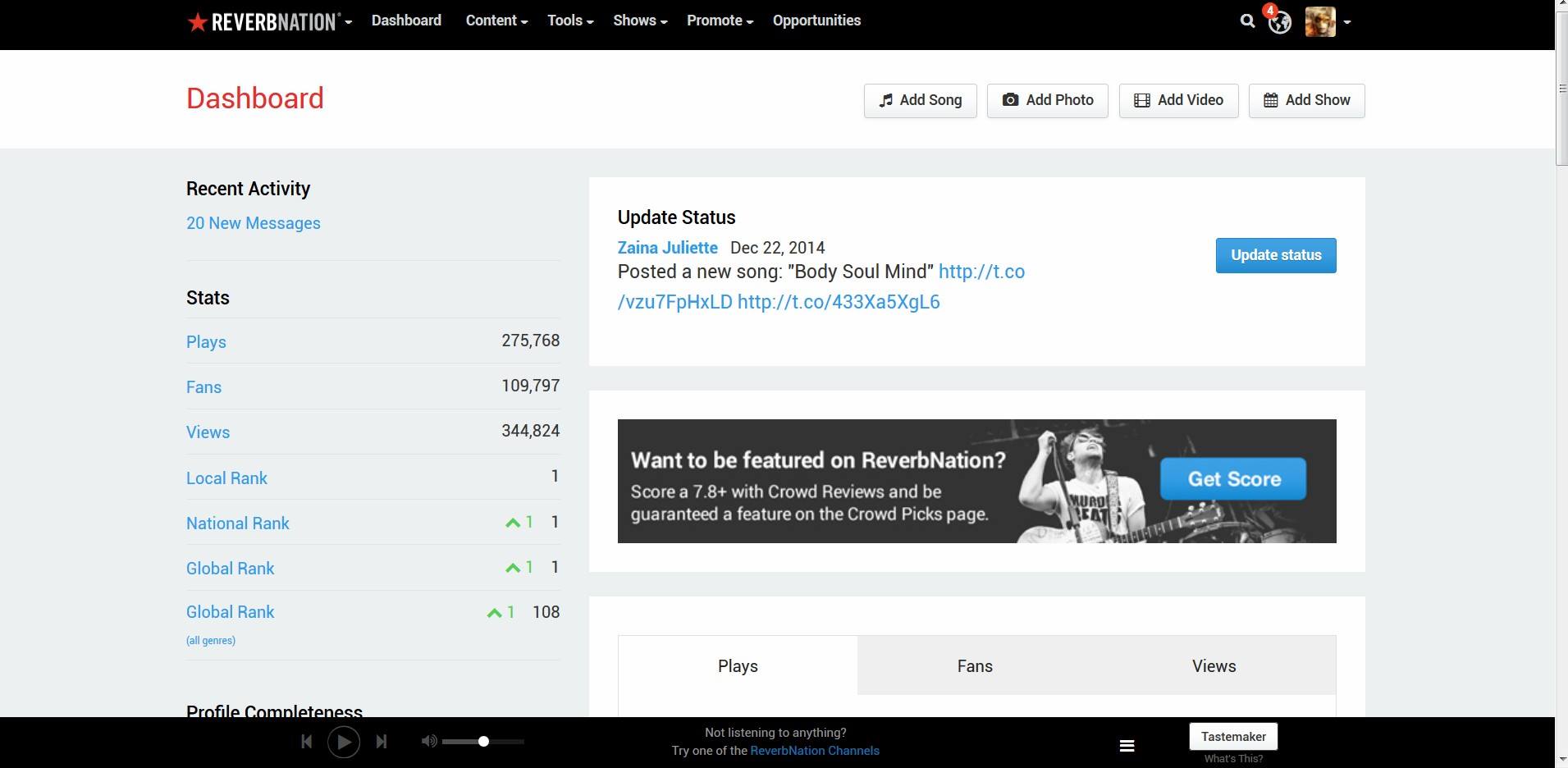
Task: Mute audio with the speaker icon
Action: pos(429,742)
